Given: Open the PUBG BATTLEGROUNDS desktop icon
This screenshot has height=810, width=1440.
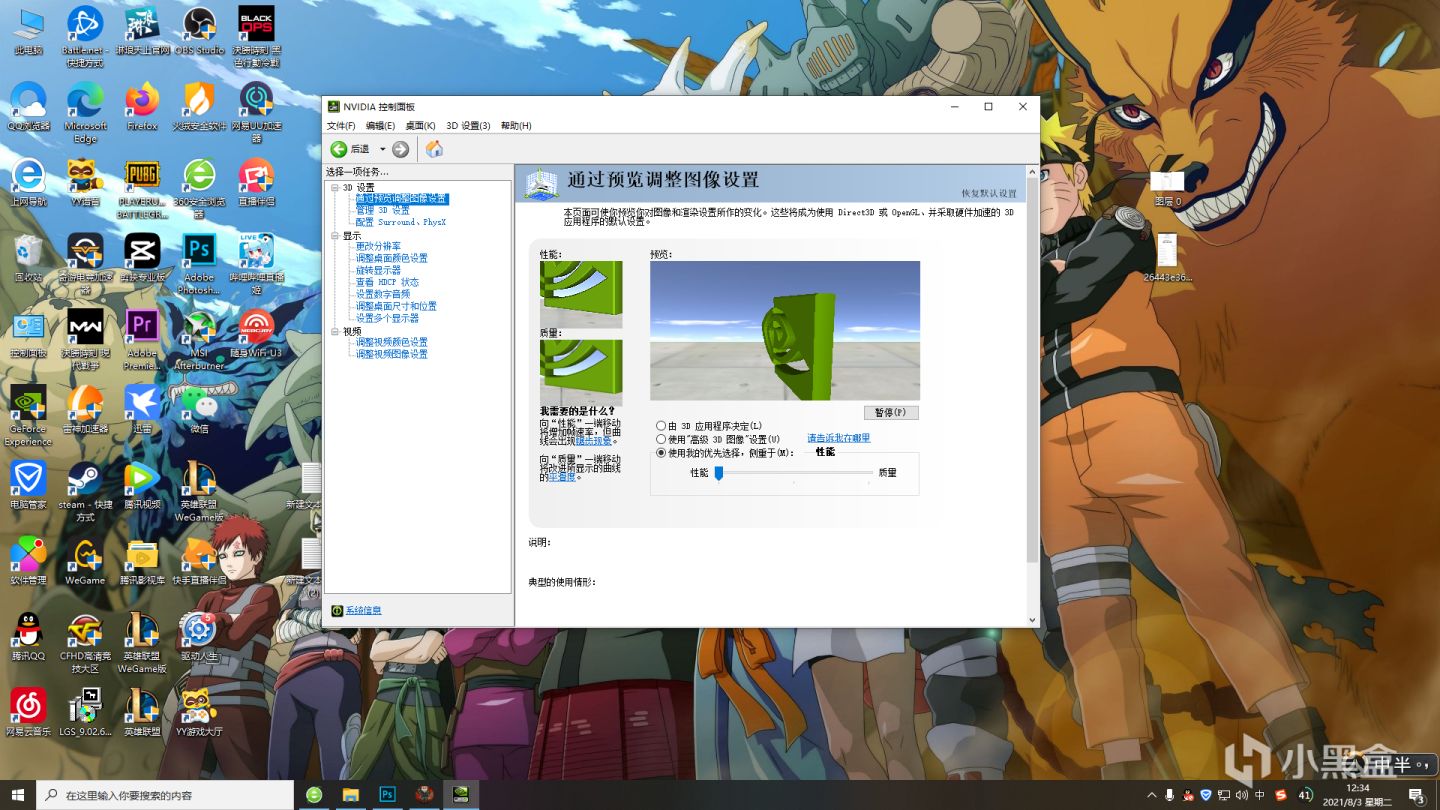Looking at the screenshot, I should point(142,188).
